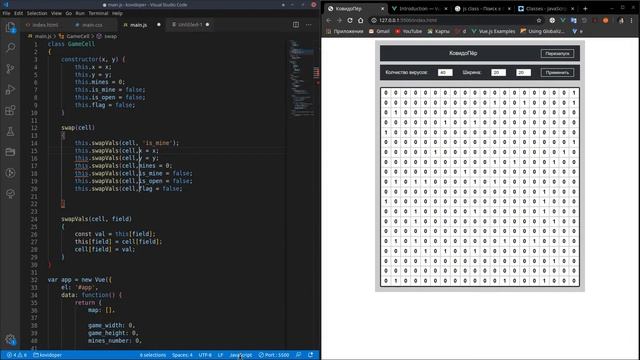Open the Help menu
The width and height of the screenshot is (640, 360).
pyautogui.click(x=117, y=13)
